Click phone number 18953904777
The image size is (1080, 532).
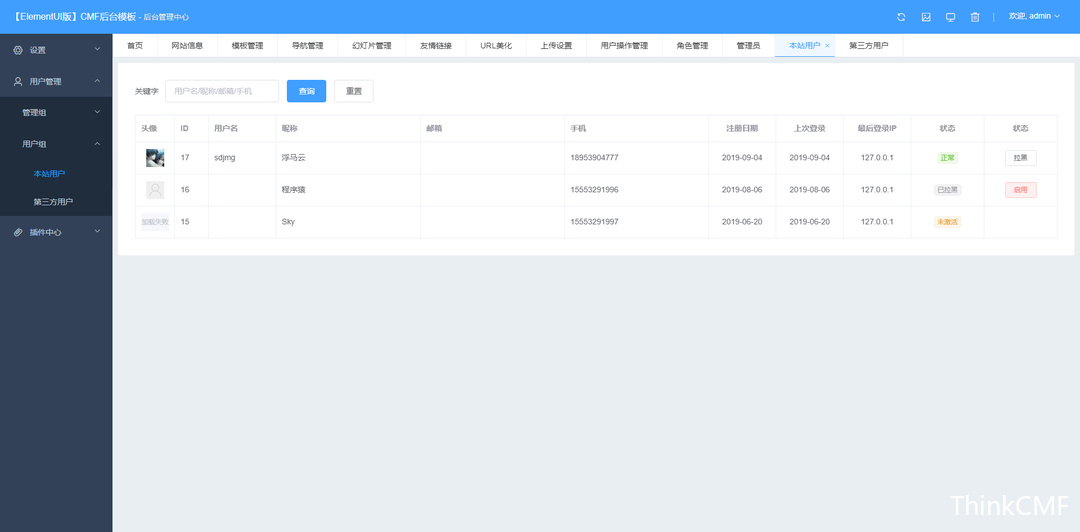pos(594,158)
